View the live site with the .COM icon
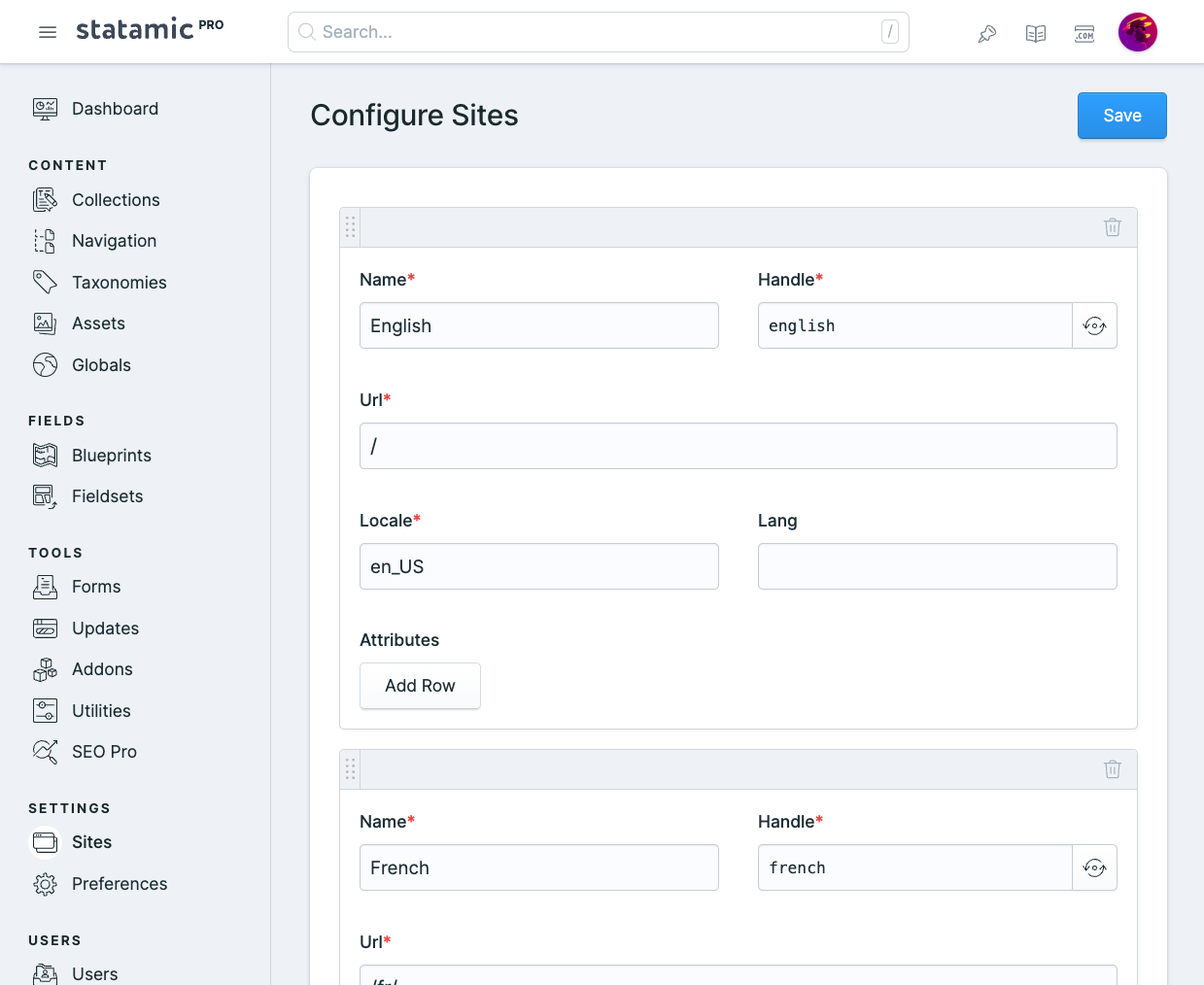The image size is (1204, 985). pyautogui.click(x=1084, y=32)
